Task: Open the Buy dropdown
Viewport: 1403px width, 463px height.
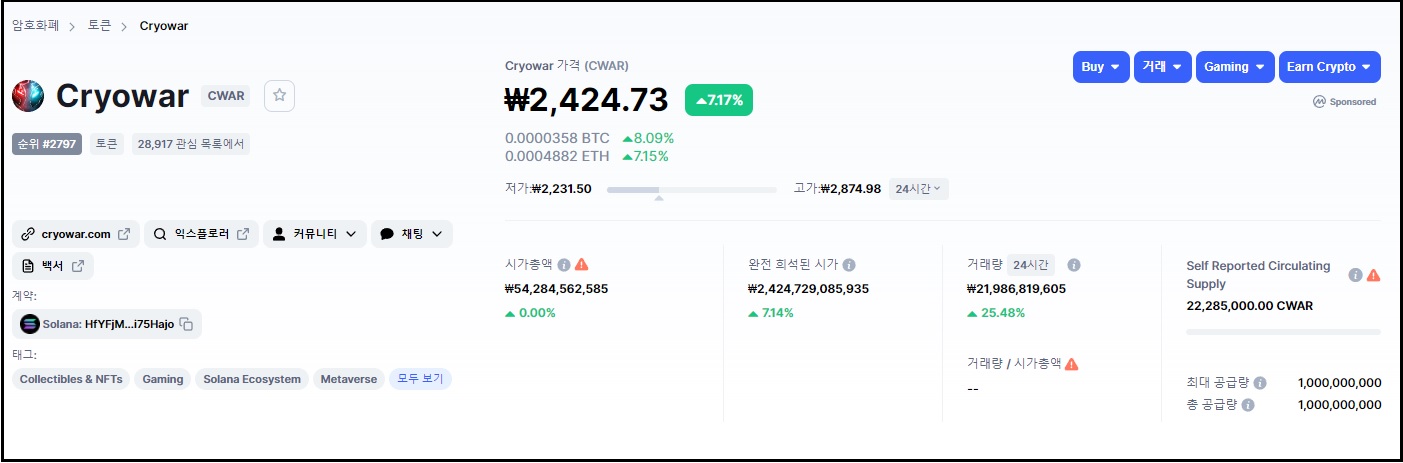Action: coord(1101,67)
